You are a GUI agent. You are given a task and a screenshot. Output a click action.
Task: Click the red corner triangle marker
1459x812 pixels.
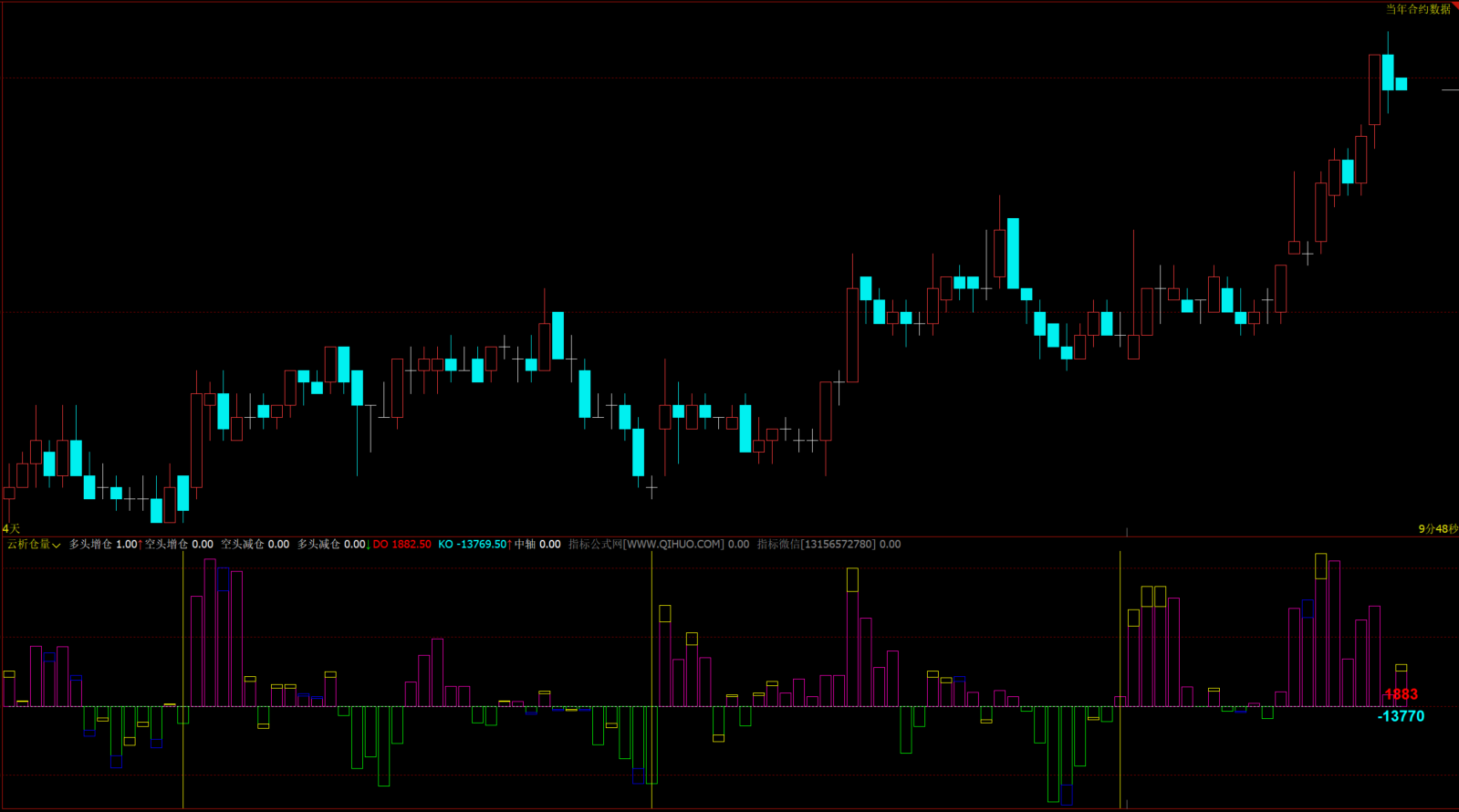[1454, 5]
